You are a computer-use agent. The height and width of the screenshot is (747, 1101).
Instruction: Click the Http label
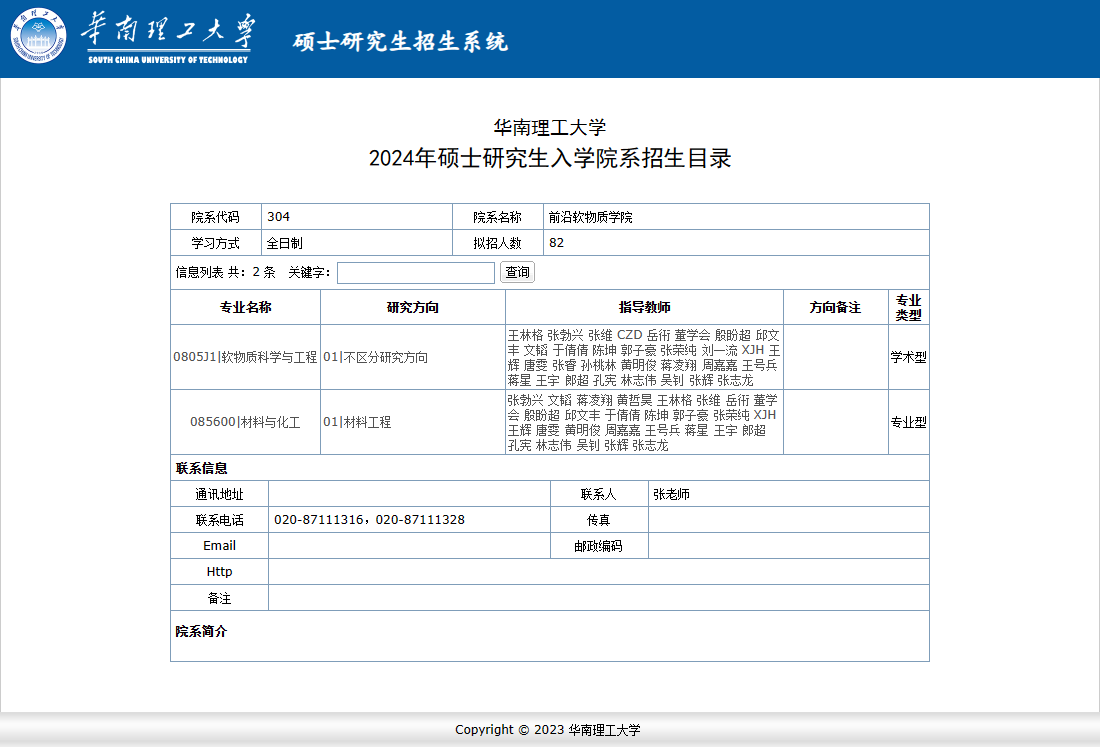tap(219, 572)
